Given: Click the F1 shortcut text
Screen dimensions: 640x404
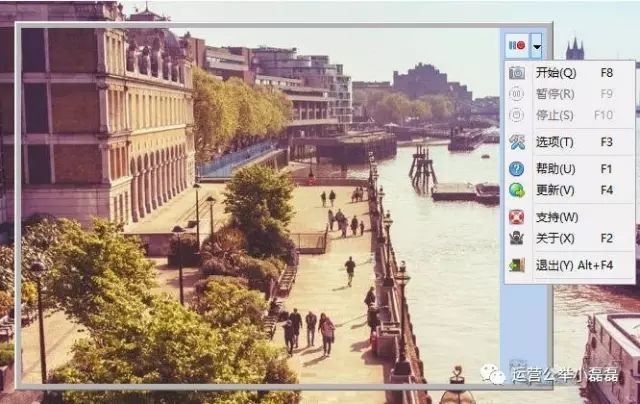Looking at the screenshot, I should click(x=606, y=169).
